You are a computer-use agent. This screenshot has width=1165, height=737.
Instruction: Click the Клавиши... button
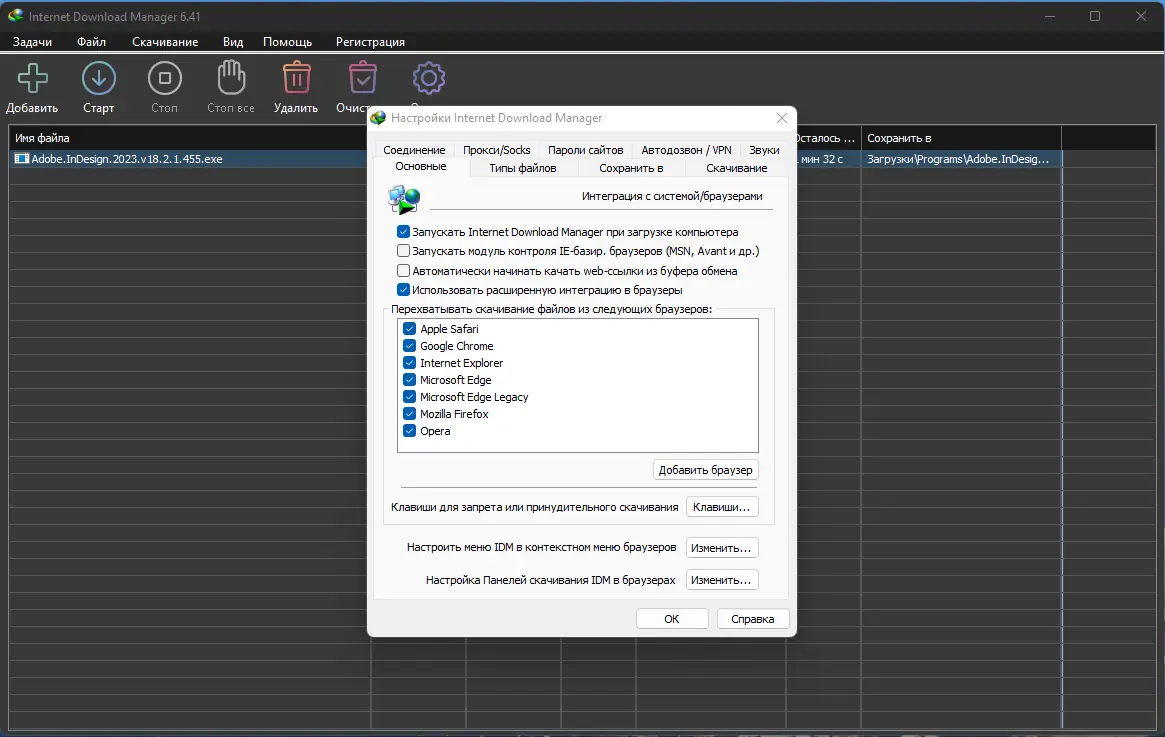coord(721,507)
